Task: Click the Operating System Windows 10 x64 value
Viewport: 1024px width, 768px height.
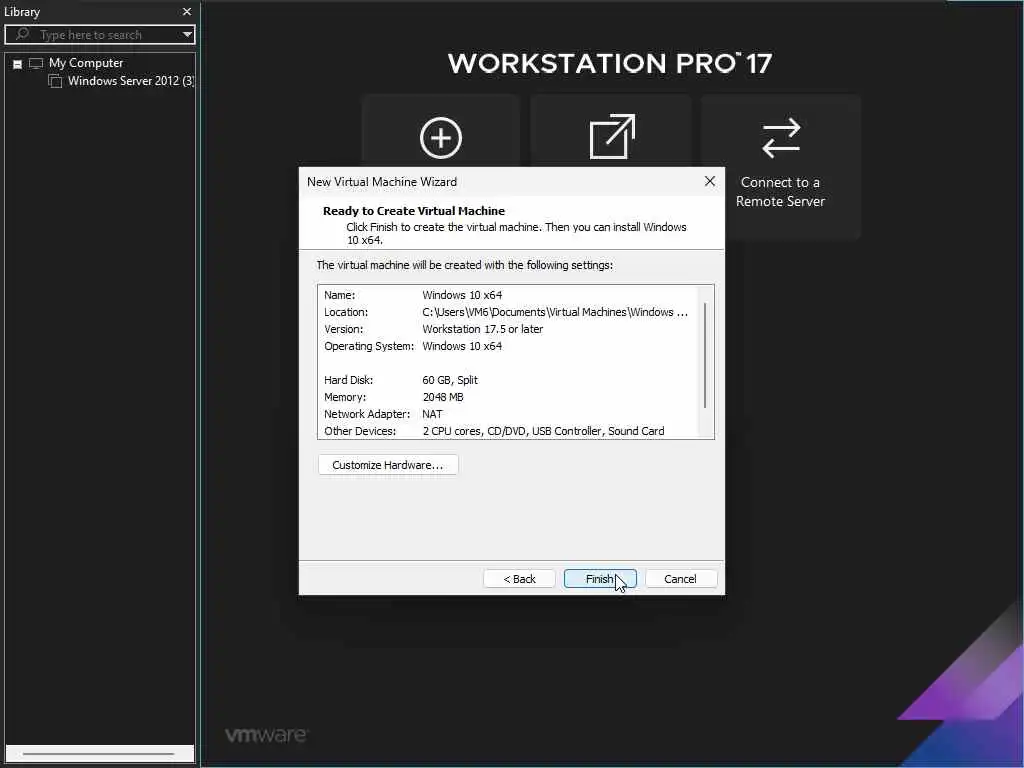Action: point(462,346)
